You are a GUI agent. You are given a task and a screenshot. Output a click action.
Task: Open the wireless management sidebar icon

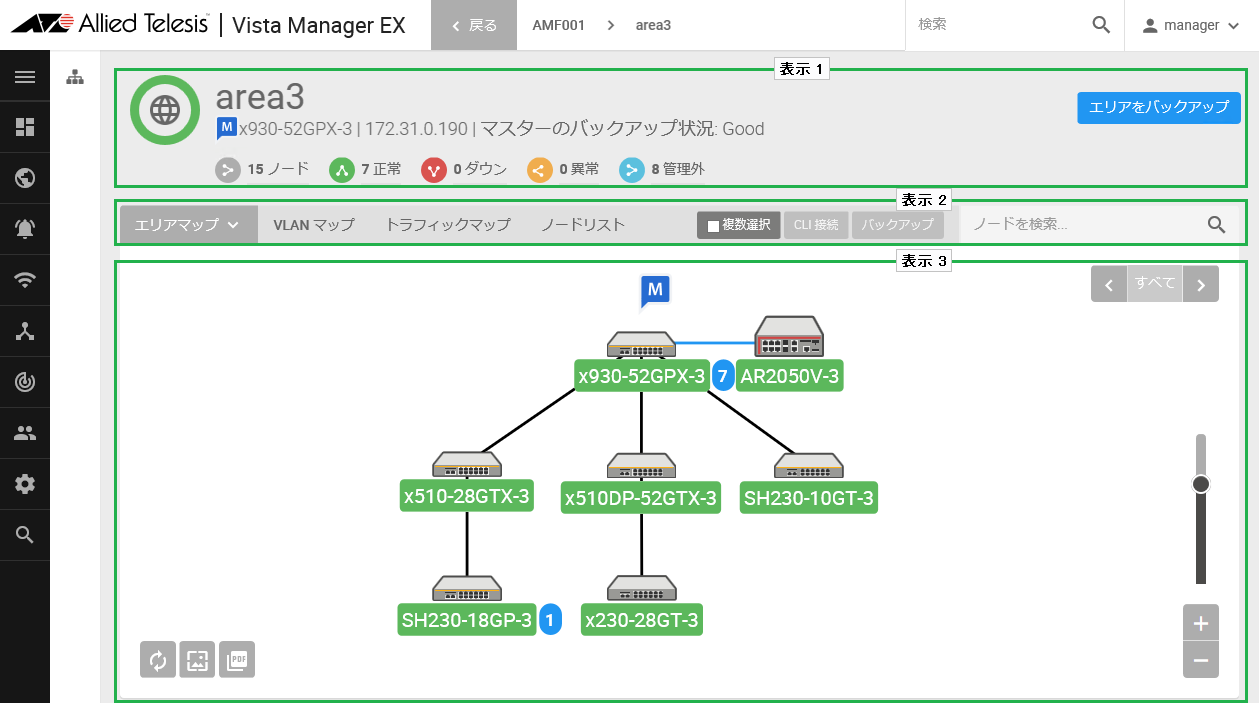[x=25, y=280]
